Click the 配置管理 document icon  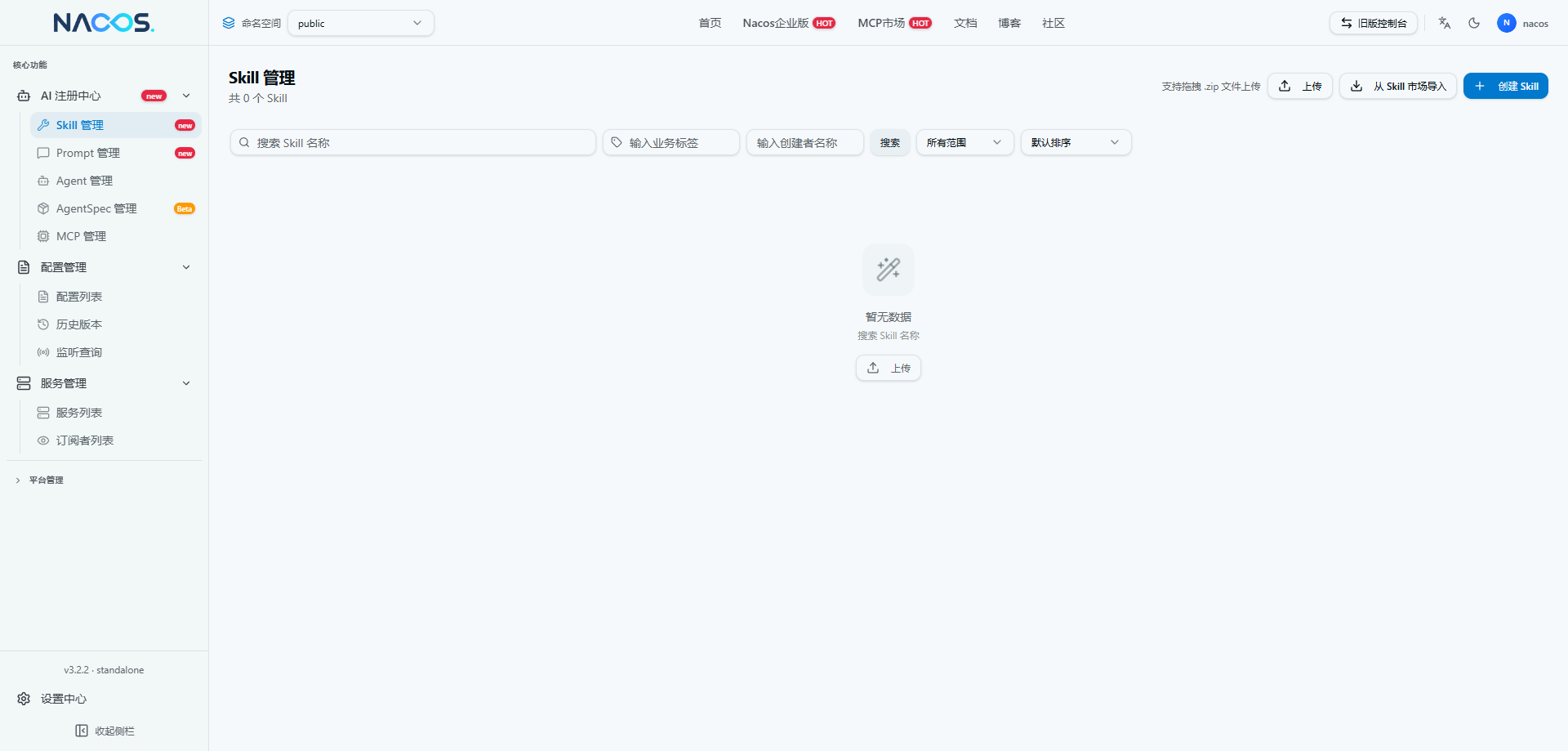pos(24,267)
